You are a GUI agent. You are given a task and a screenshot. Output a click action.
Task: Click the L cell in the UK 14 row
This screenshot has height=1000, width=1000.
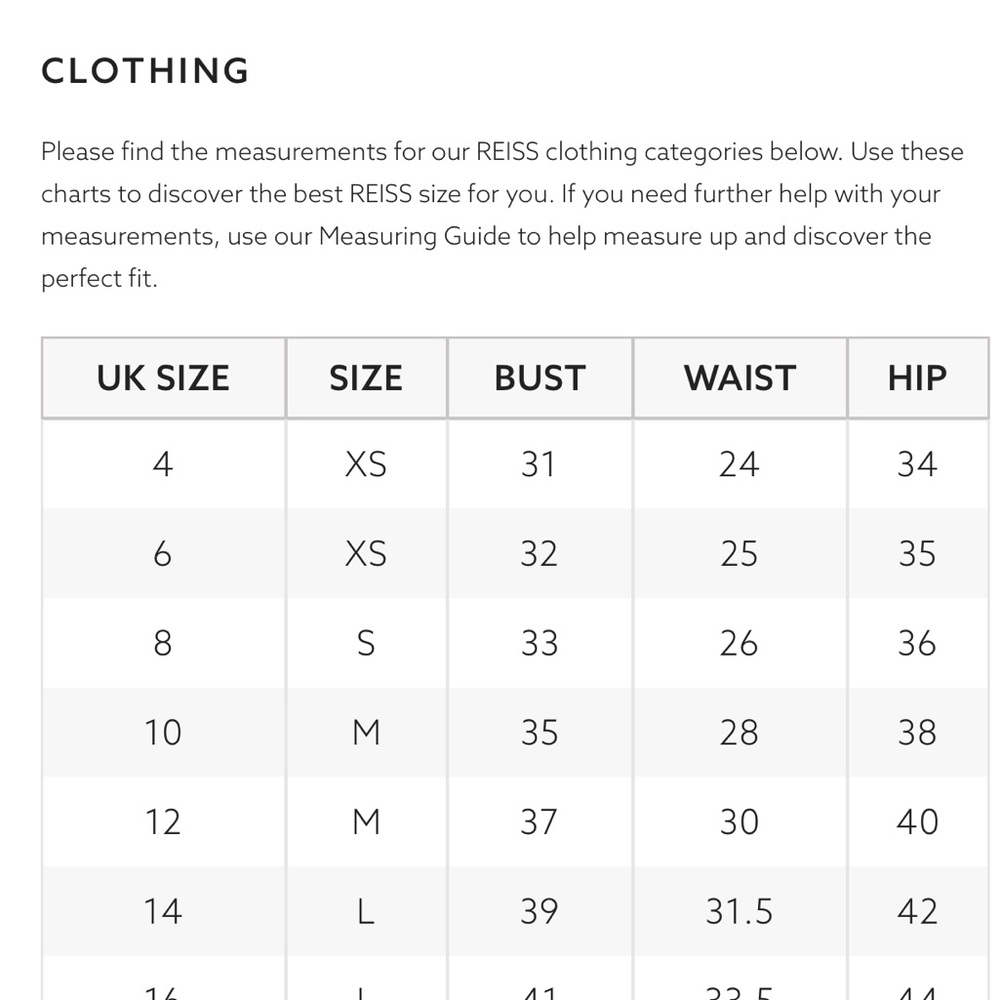coord(366,911)
